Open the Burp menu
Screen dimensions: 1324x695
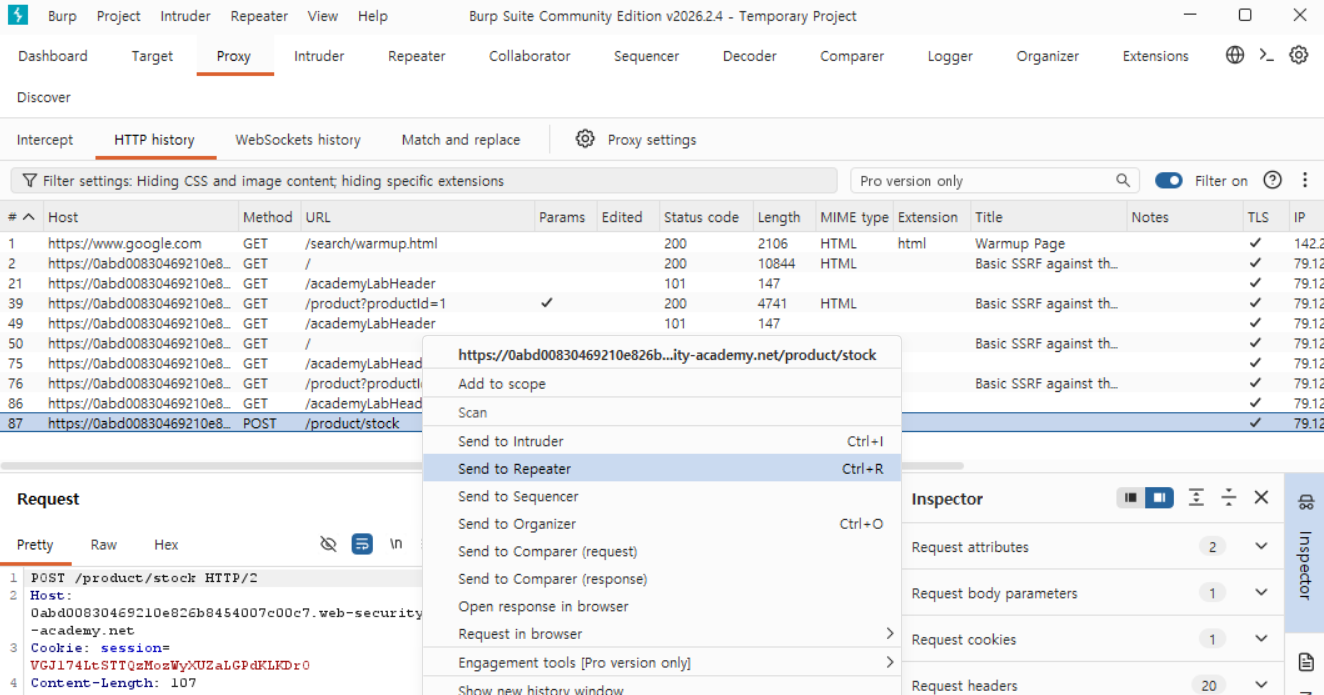[62, 16]
